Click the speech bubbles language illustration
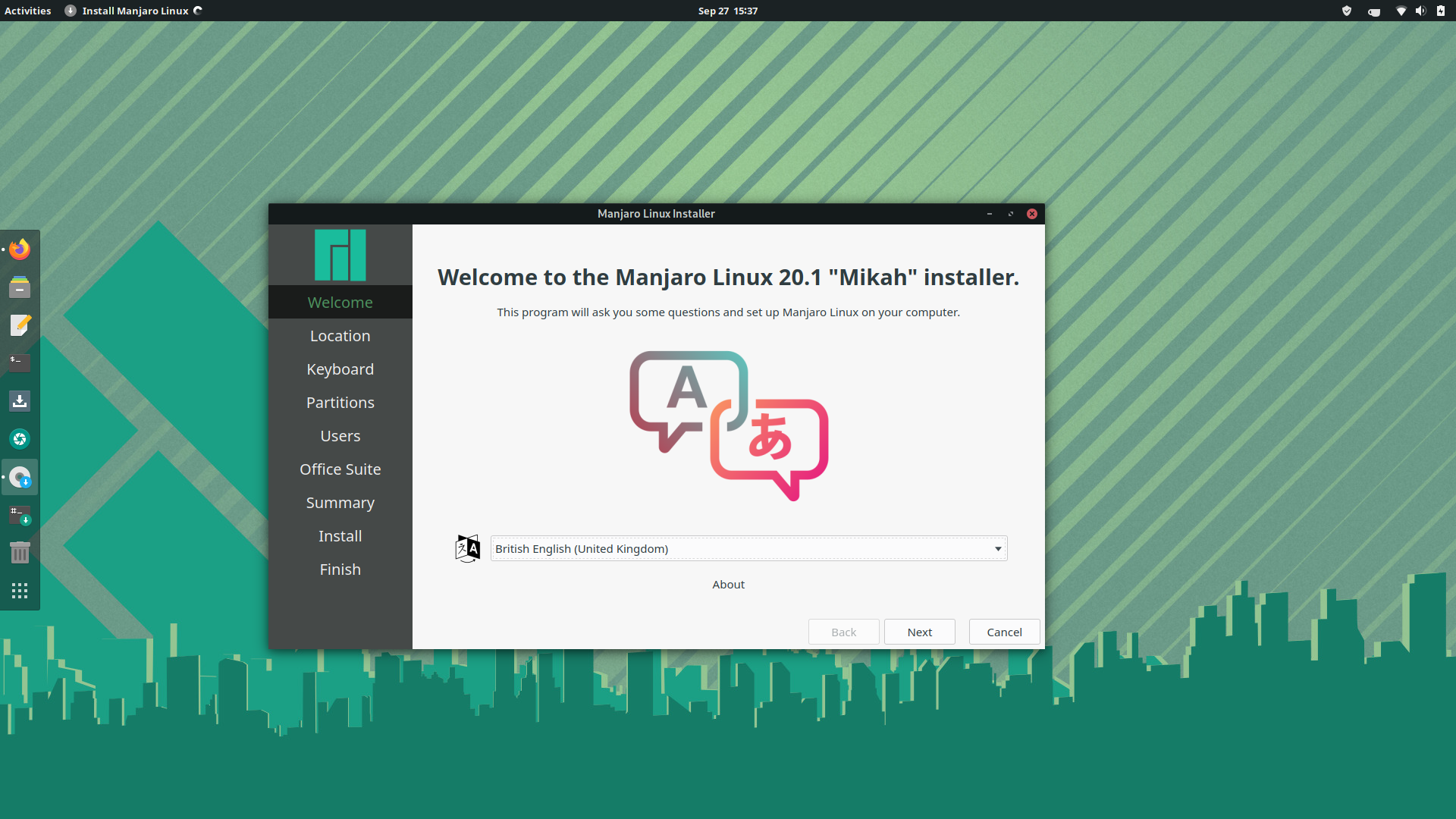Viewport: 1456px width, 819px height. [729, 425]
